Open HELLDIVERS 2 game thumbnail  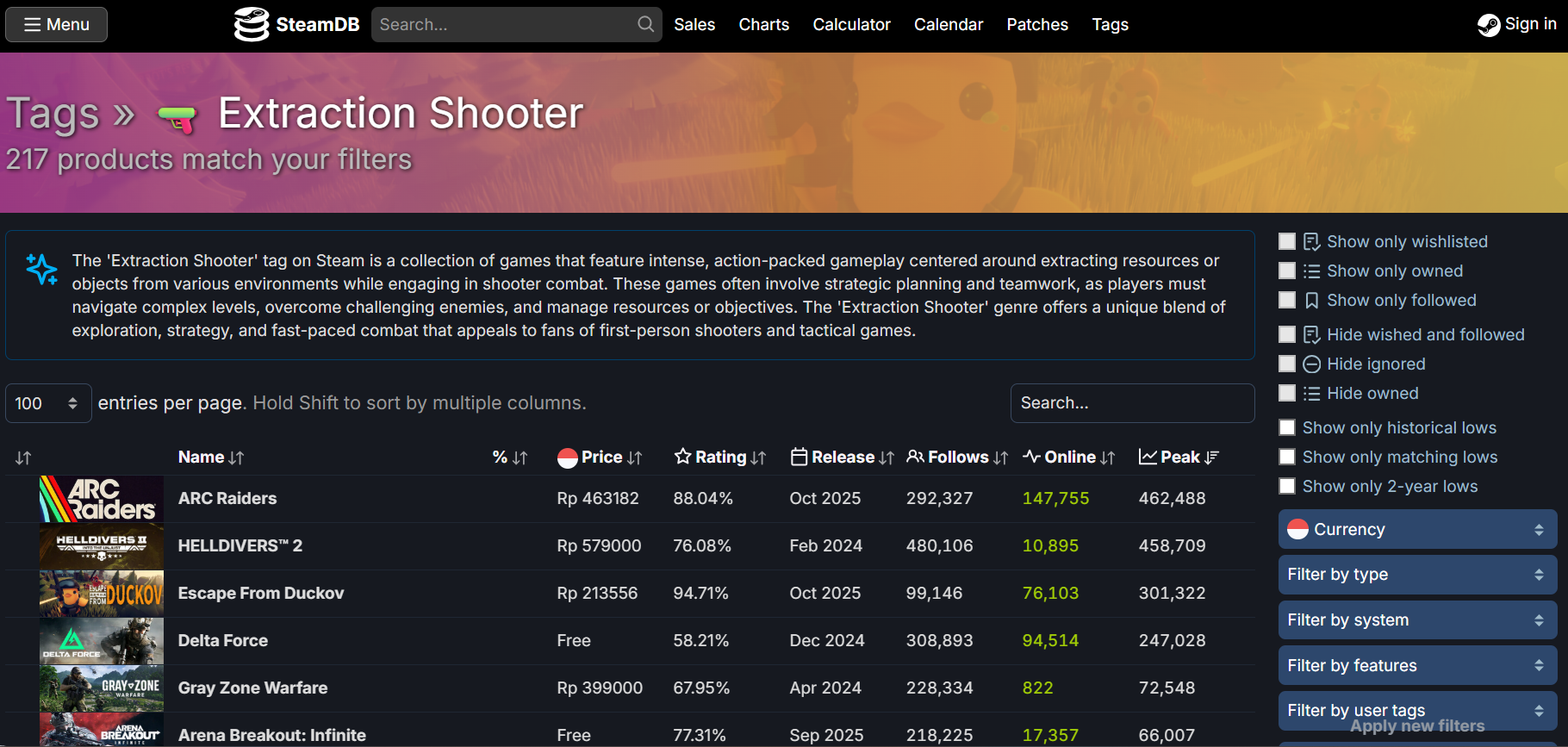pyautogui.click(x=102, y=546)
